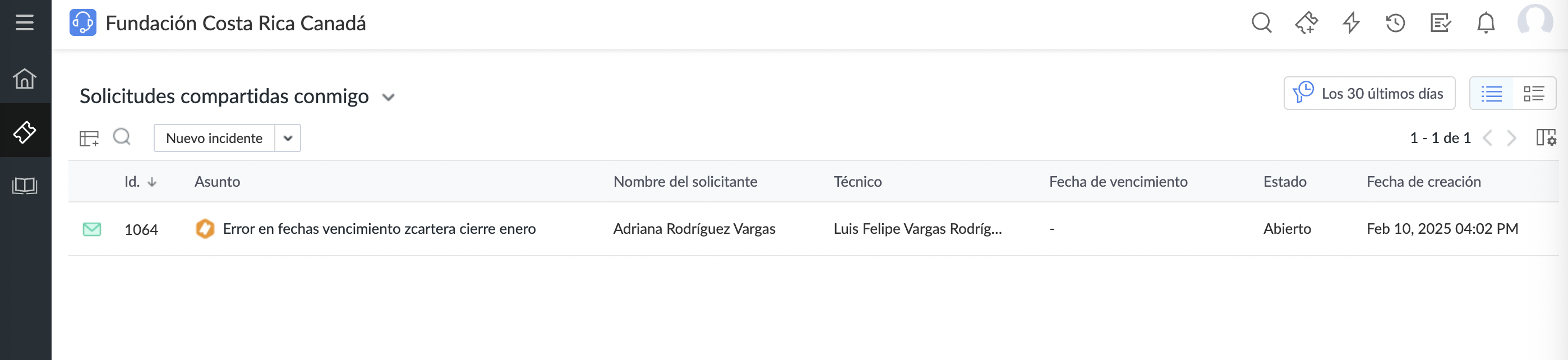1568x360 pixels.
Task: Open quick actions lightning icon
Action: pyautogui.click(x=1351, y=23)
